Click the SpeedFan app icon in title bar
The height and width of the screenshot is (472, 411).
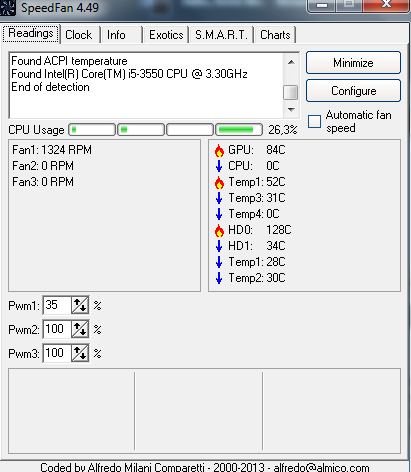click(8, 7)
